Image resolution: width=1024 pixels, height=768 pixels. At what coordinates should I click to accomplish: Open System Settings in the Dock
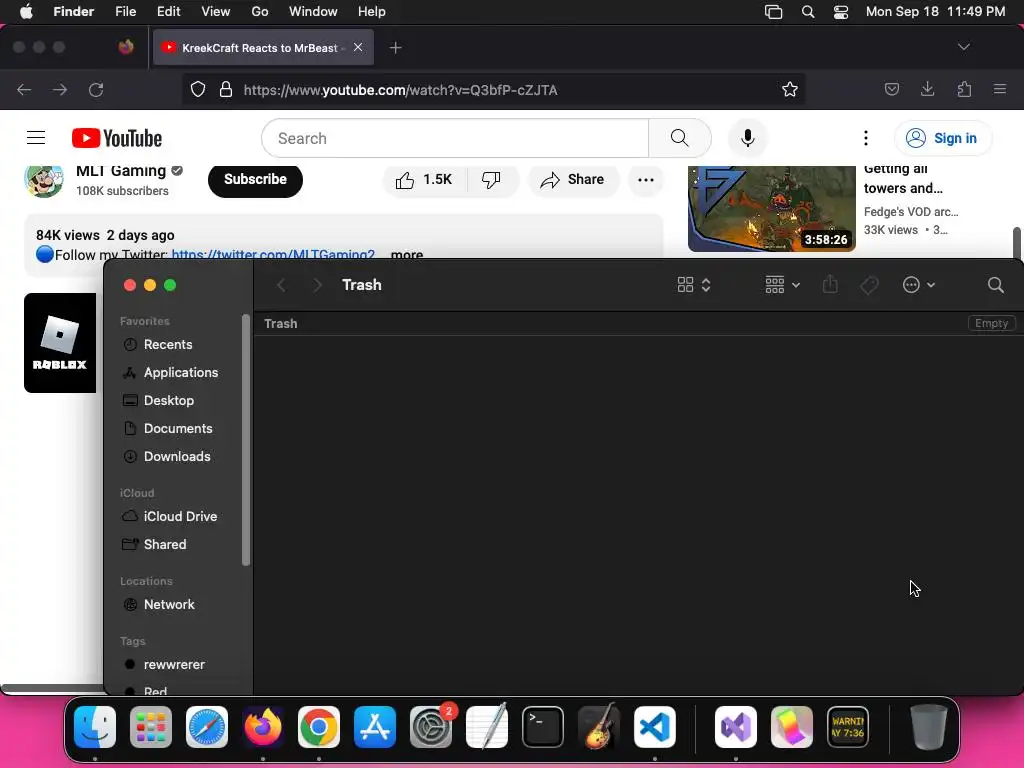point(431,727)
